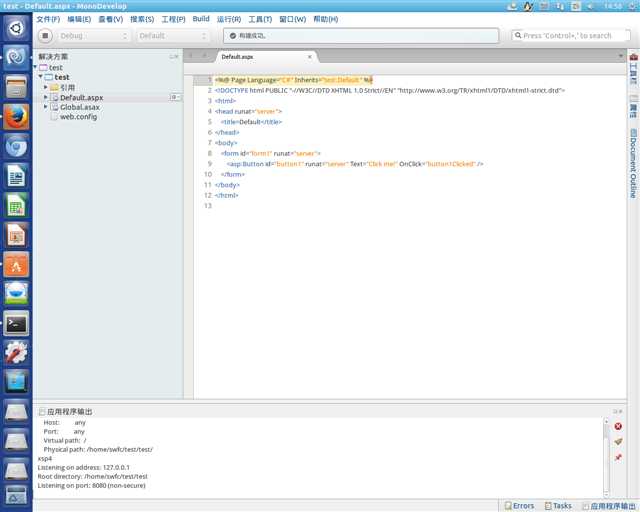Click line number 13 in the gutter
The image size is (640, 512).
(208, 206)
